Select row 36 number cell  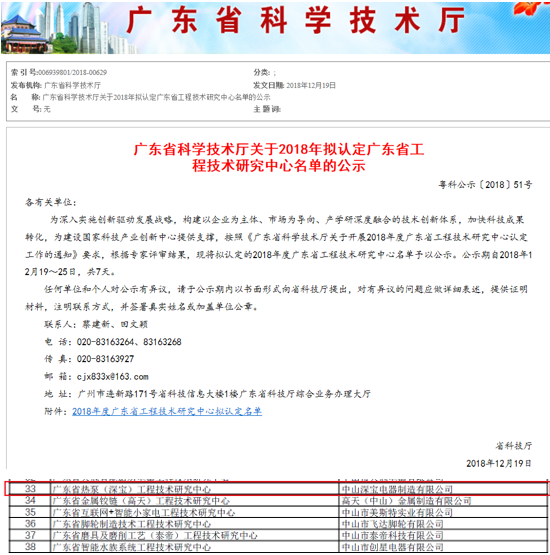pyautogui.click(x=30, y=523)
